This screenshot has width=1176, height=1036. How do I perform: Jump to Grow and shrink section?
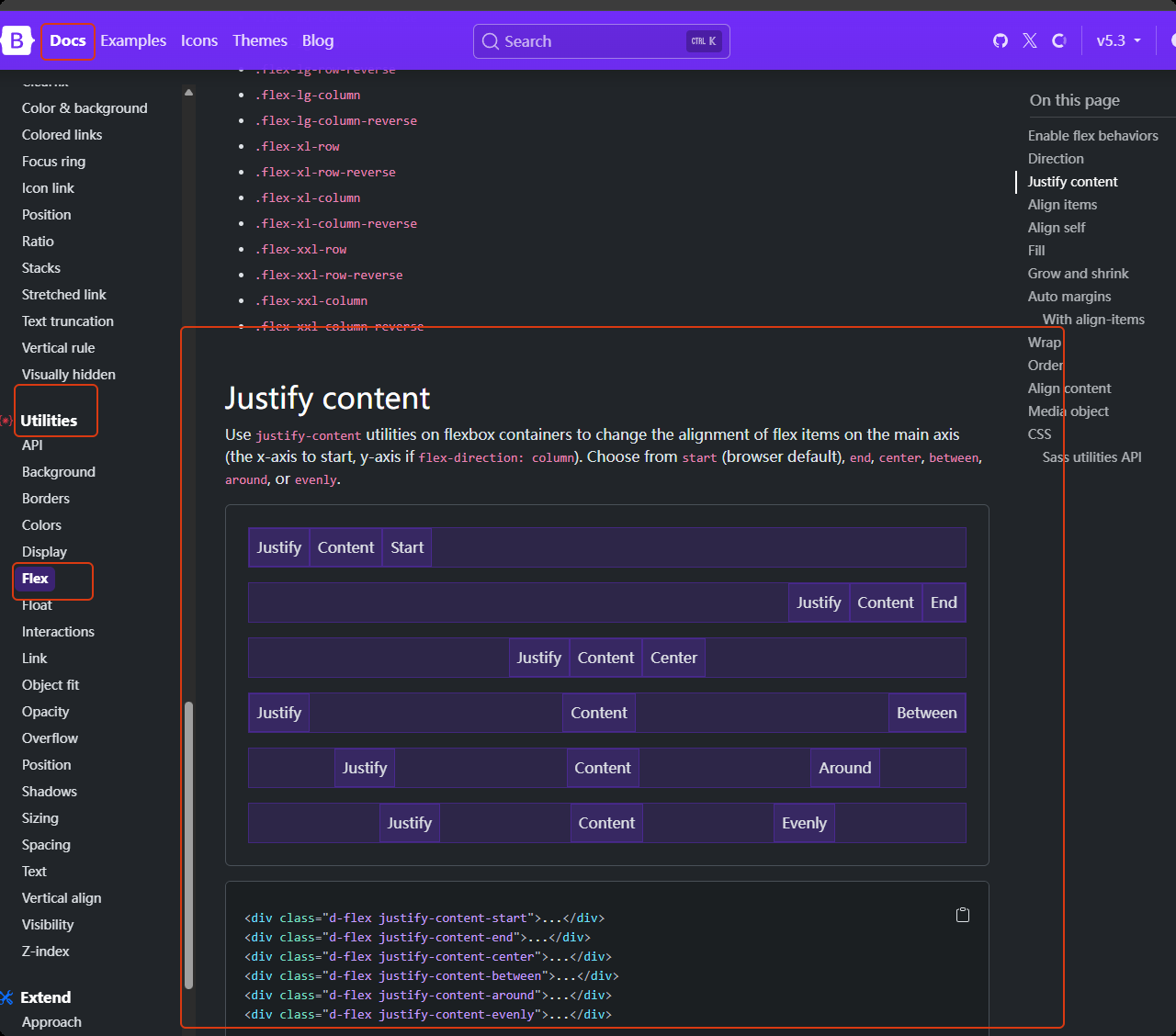(x=1079, y=274)
